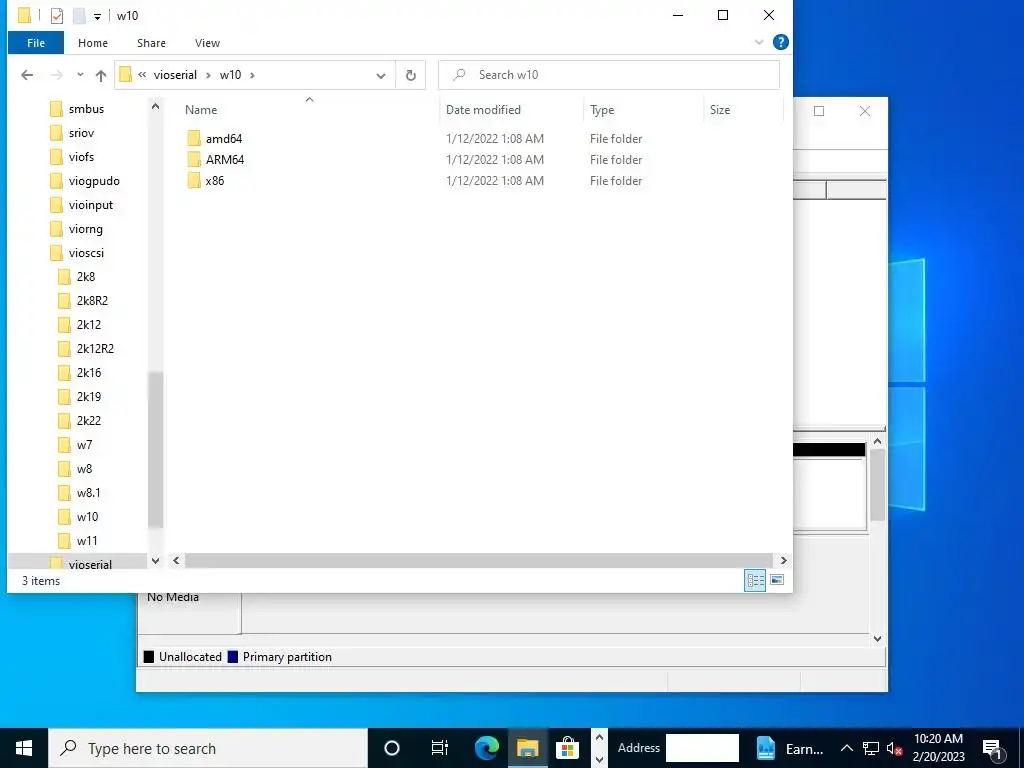Click w10 in the address breadcrumb
1024x768 pixels.
231,75
